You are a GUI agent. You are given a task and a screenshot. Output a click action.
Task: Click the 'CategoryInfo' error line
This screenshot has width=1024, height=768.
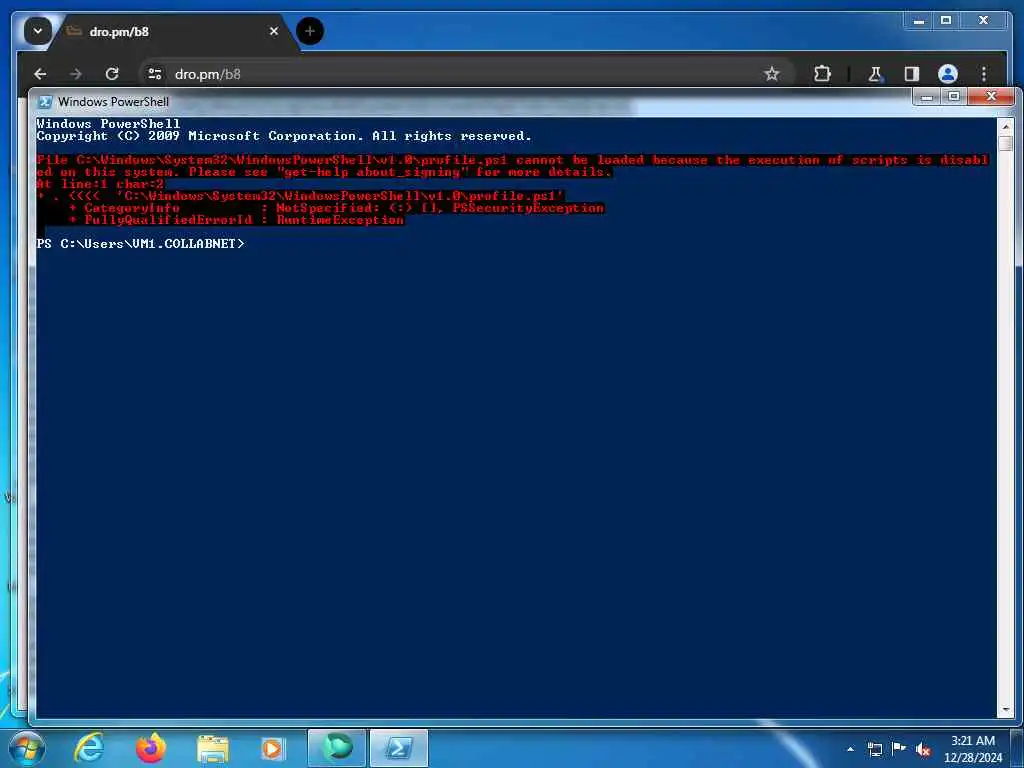[336, 208]
